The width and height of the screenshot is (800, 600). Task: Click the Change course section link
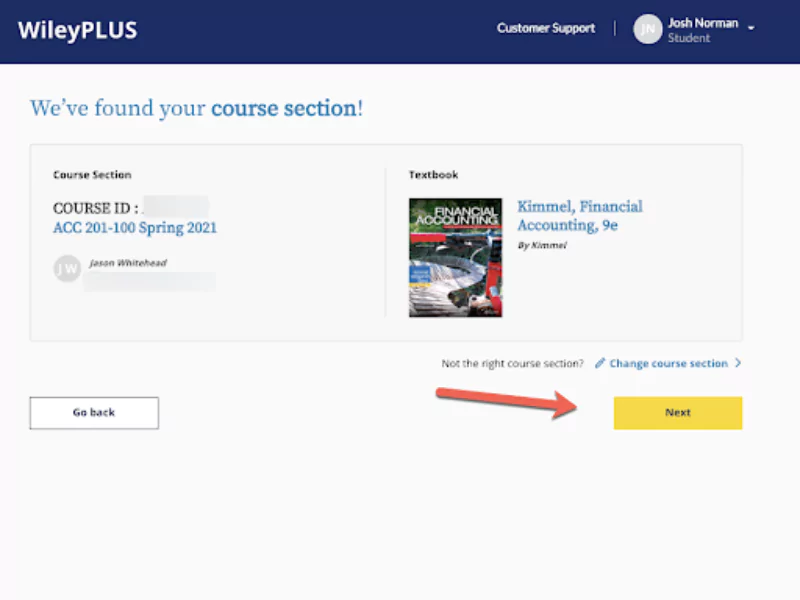[x=668, y=363]
